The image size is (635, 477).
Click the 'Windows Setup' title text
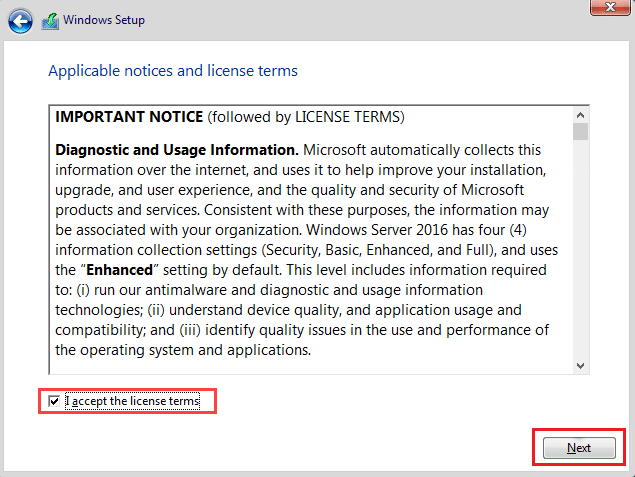pyautogui.click(x=104, y=20)
